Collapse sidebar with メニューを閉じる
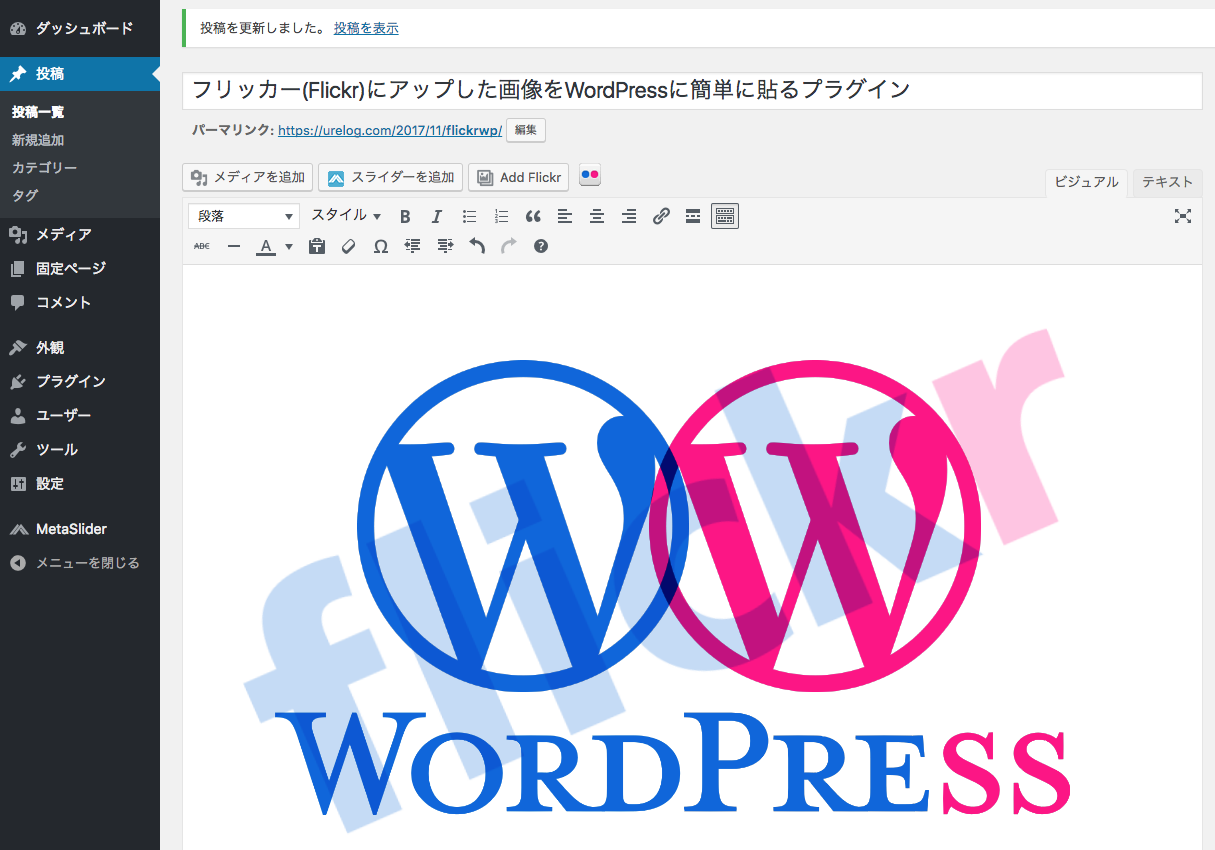This screenshot has height=850, width=1215. [80, 563]
